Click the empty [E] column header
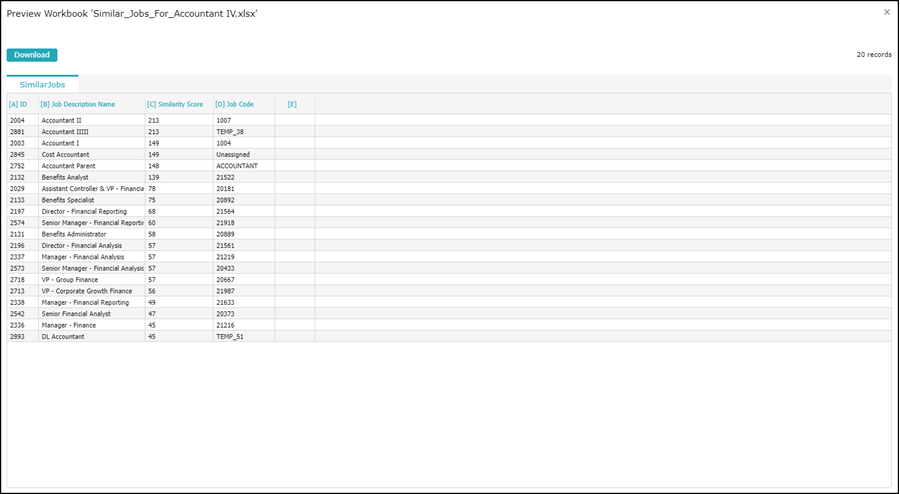This screenshot has height=494, width=900. pos(292,104)
